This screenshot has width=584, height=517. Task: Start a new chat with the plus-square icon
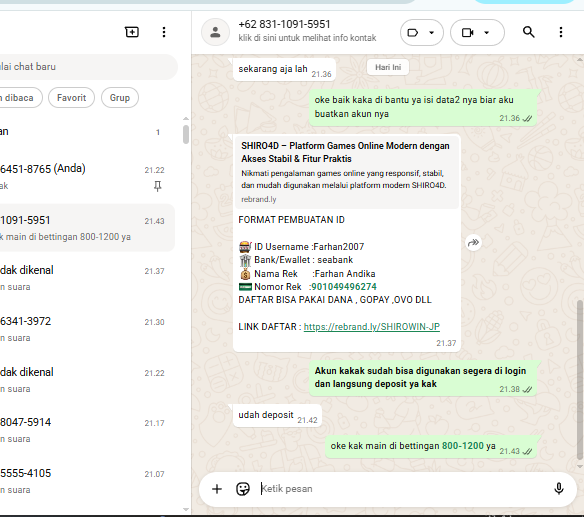point(132,32)
